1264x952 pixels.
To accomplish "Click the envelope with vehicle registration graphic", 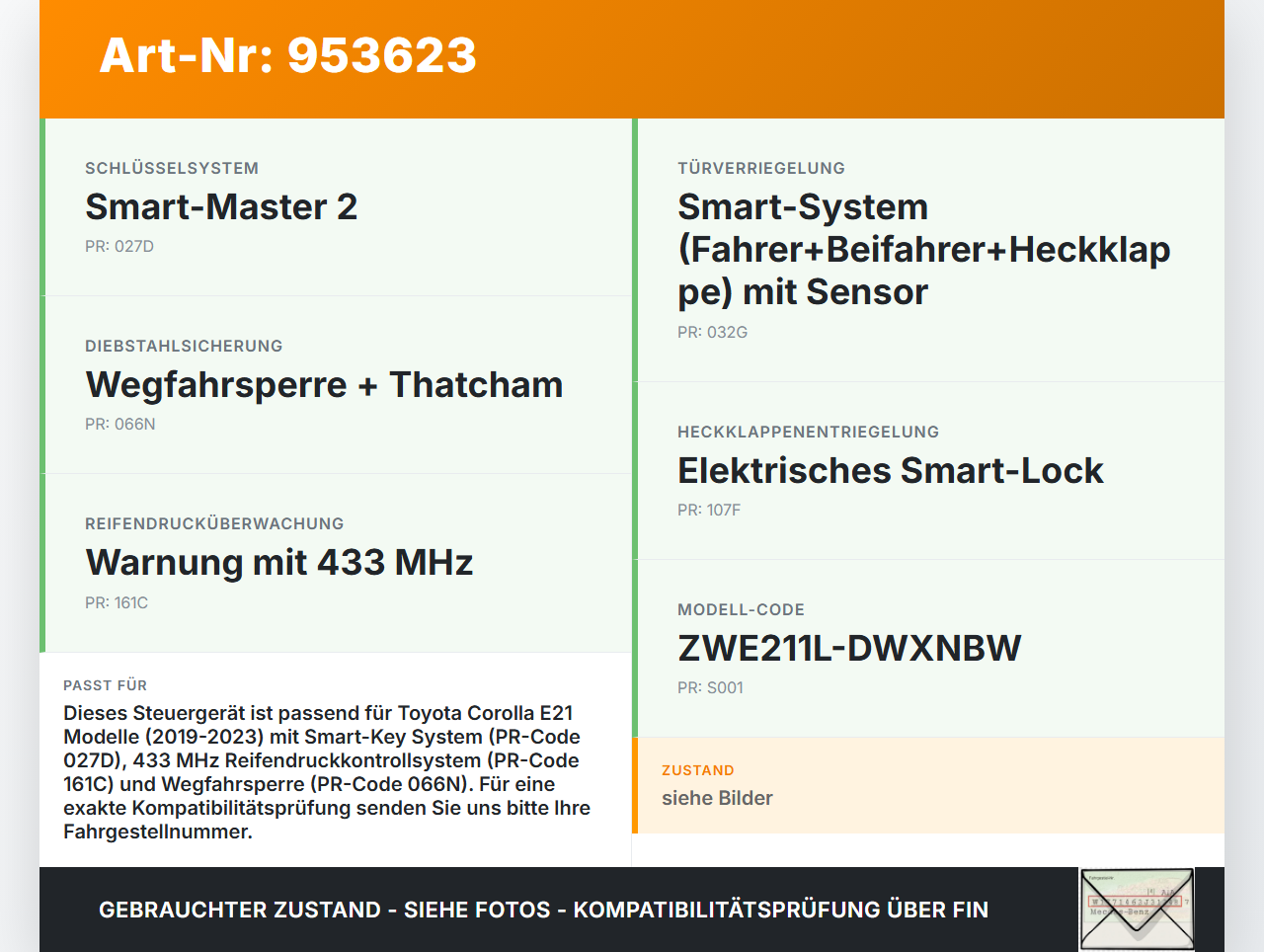I will pos(1136,908).
